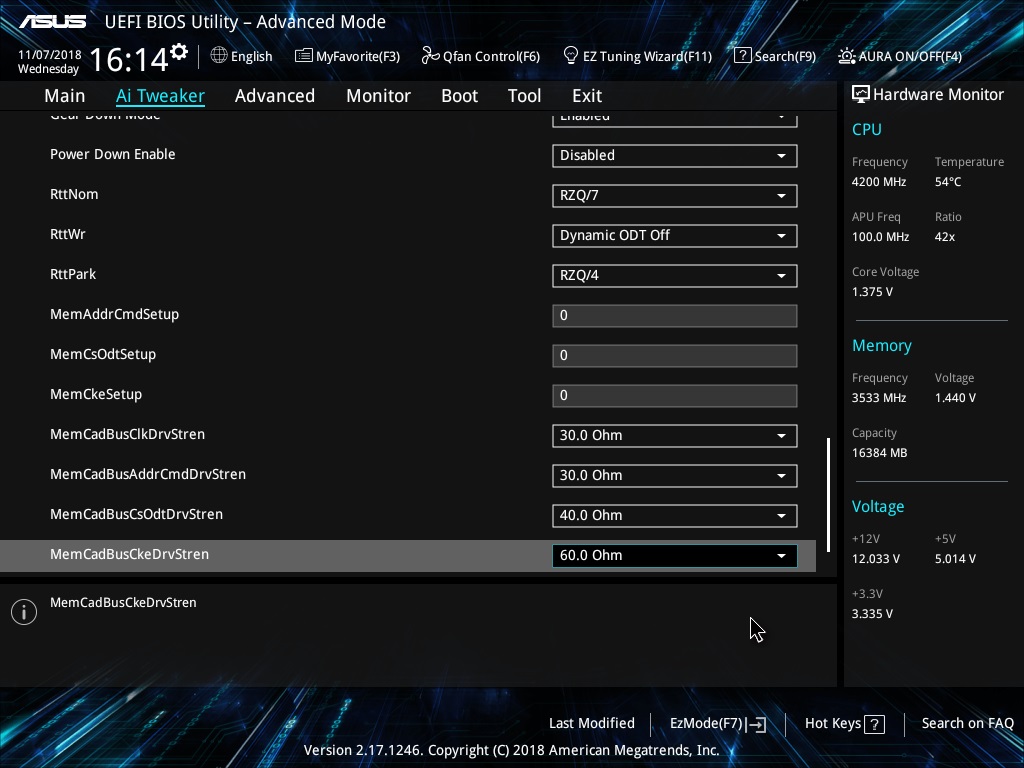This screenshot has width=1024, height=768.
Task: Select the MemCadBusClkDrvStren label
Action: (x=127, y=434)
